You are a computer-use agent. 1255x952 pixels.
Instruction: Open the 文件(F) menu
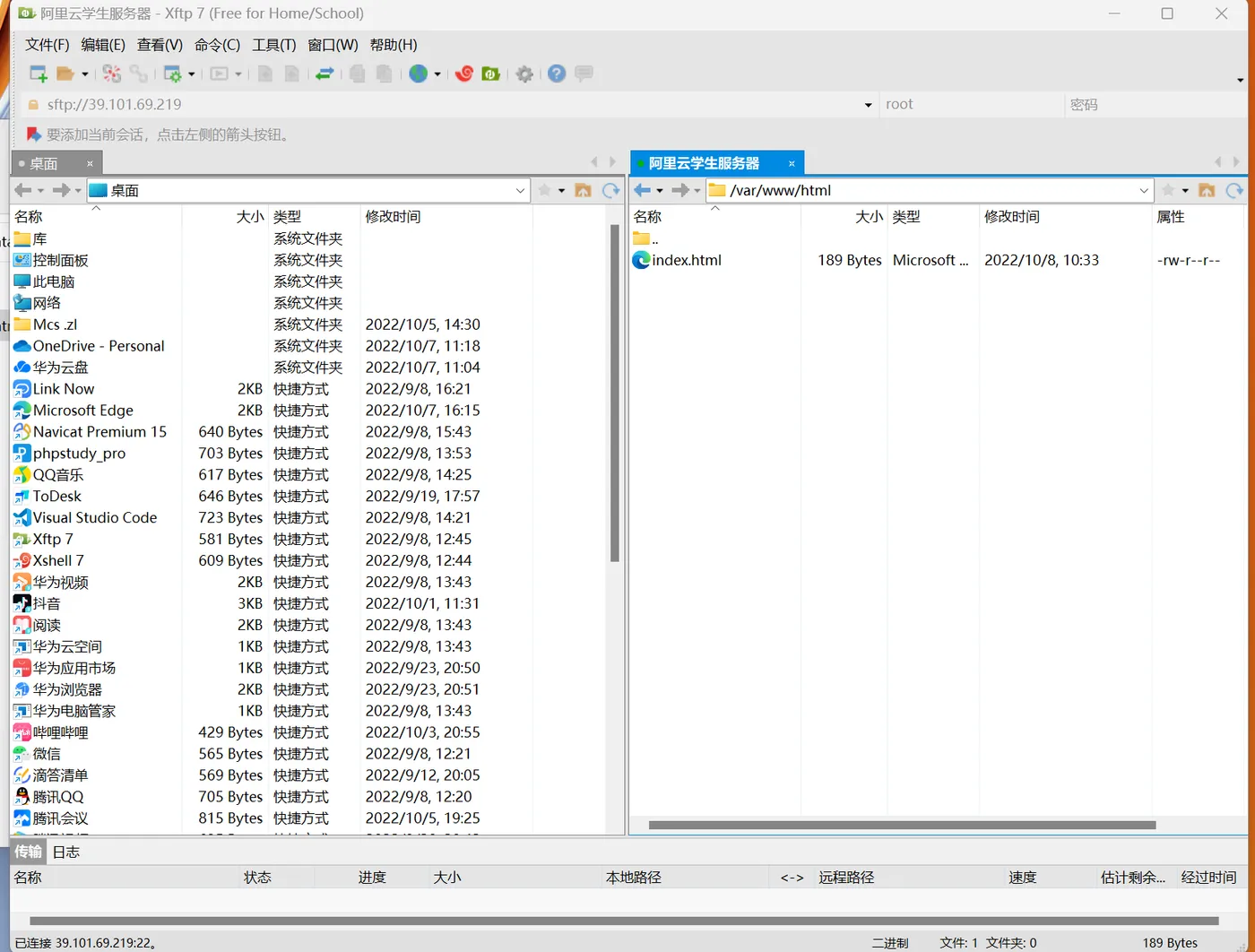point(47,45)
